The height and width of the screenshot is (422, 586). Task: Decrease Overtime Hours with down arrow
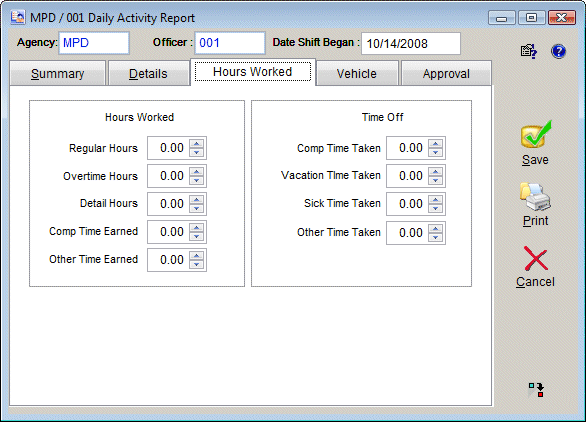pos(197,180)
